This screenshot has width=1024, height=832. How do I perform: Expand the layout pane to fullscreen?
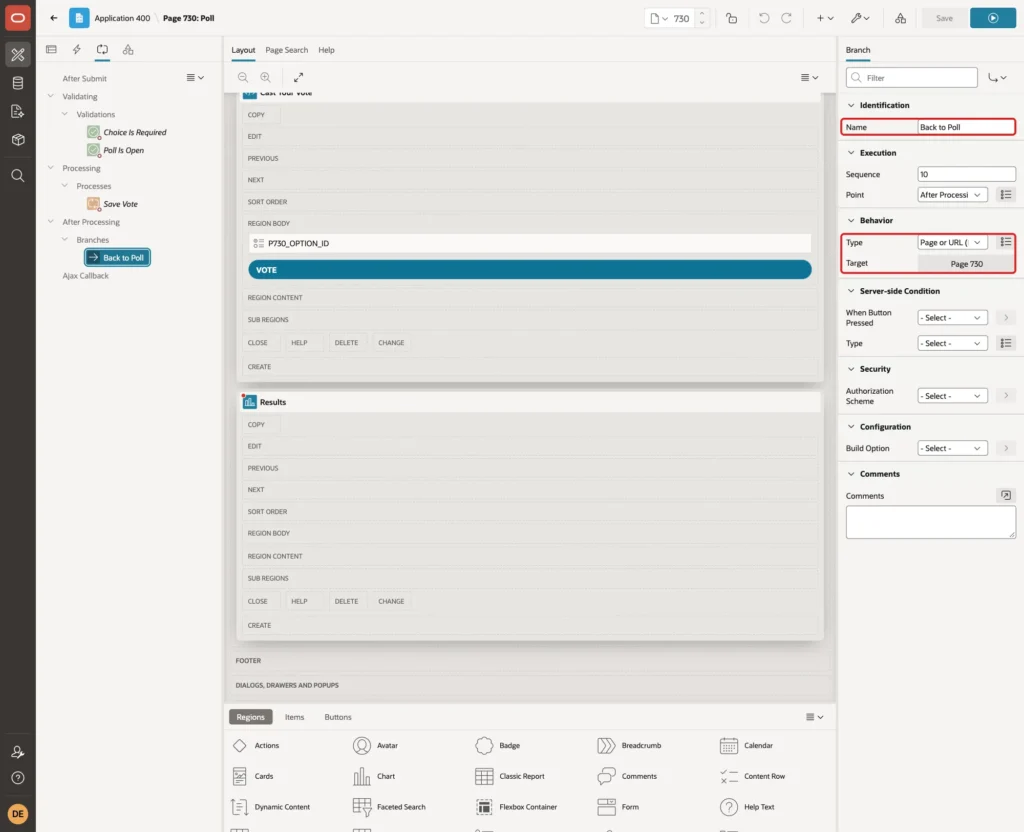tap(298, 77)
